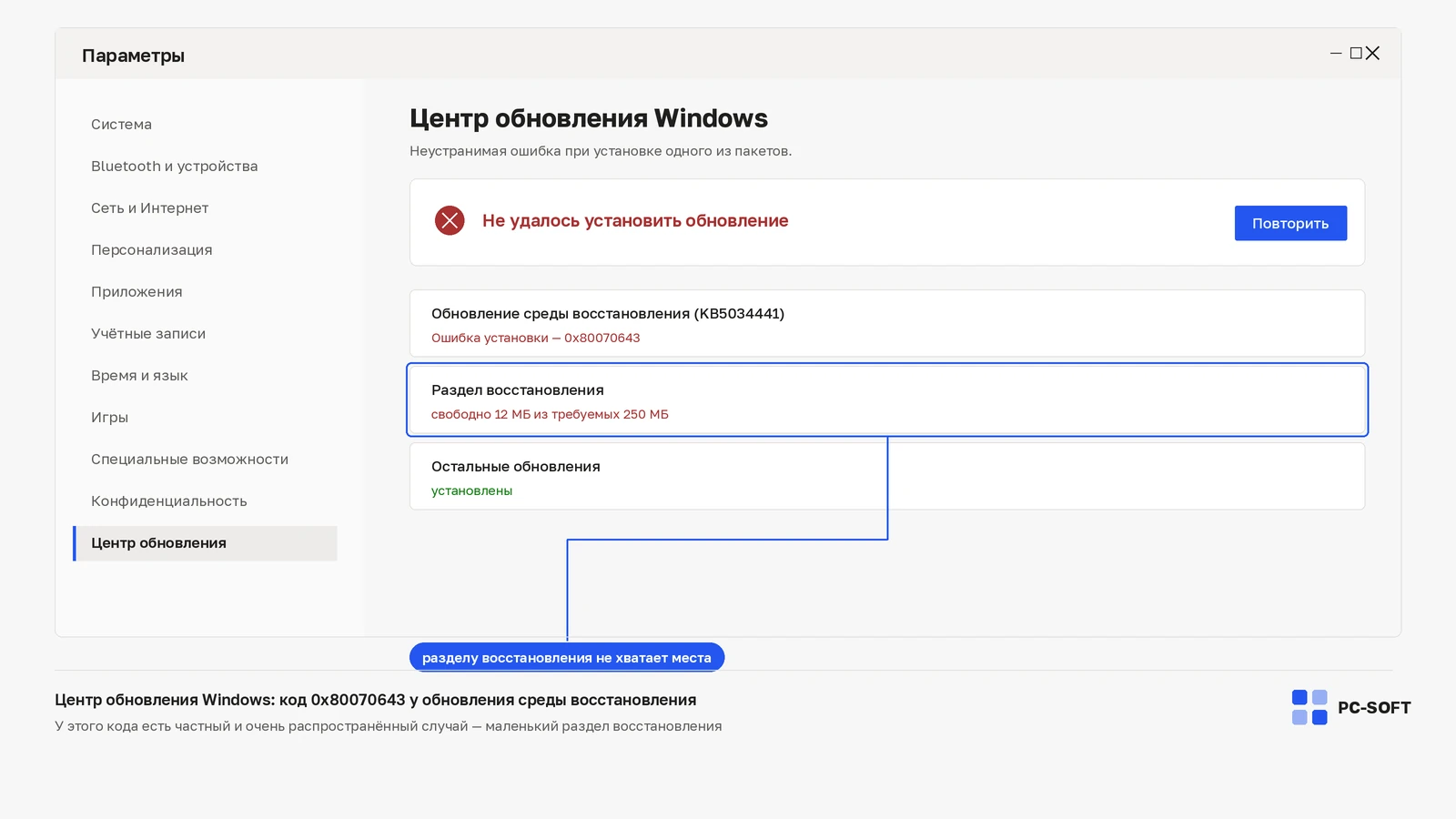Image resolution: width=1456 pixels, height=819 pixels.
Task: Click the свободно 12 МБ status text
Action: click(550, 414)
